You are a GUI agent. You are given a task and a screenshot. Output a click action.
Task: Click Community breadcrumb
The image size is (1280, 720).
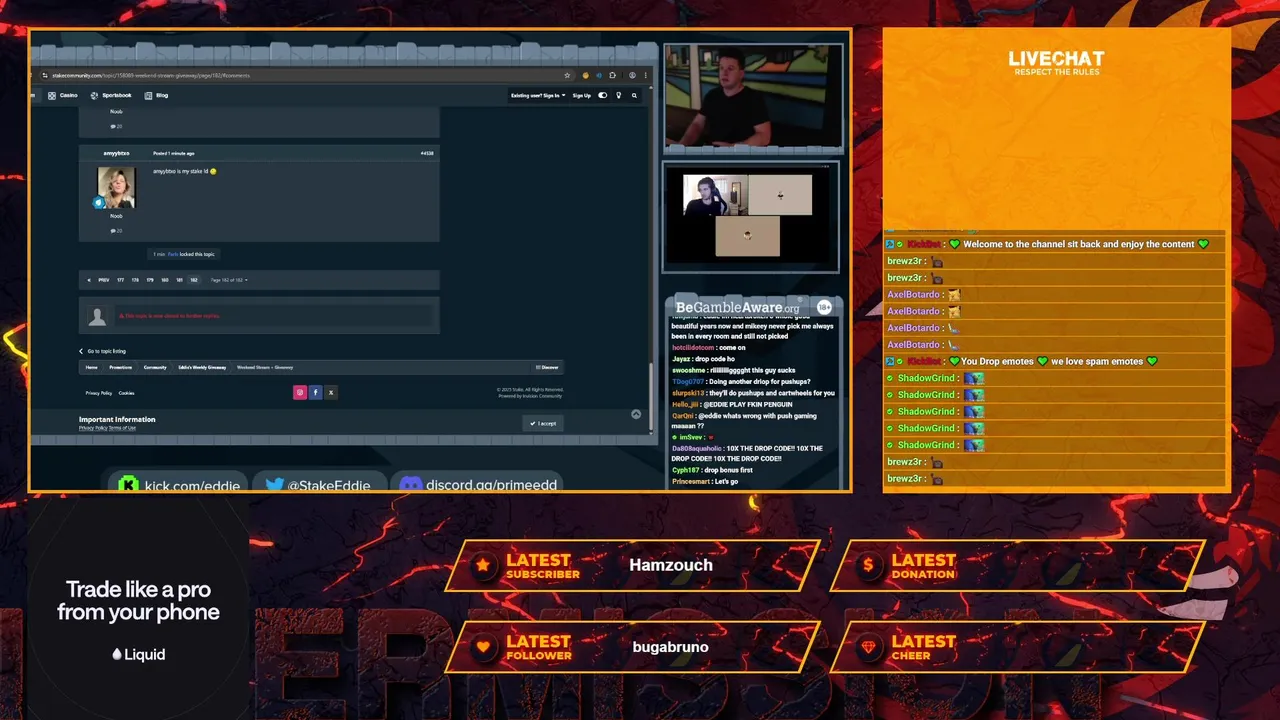tap(155, 367)
